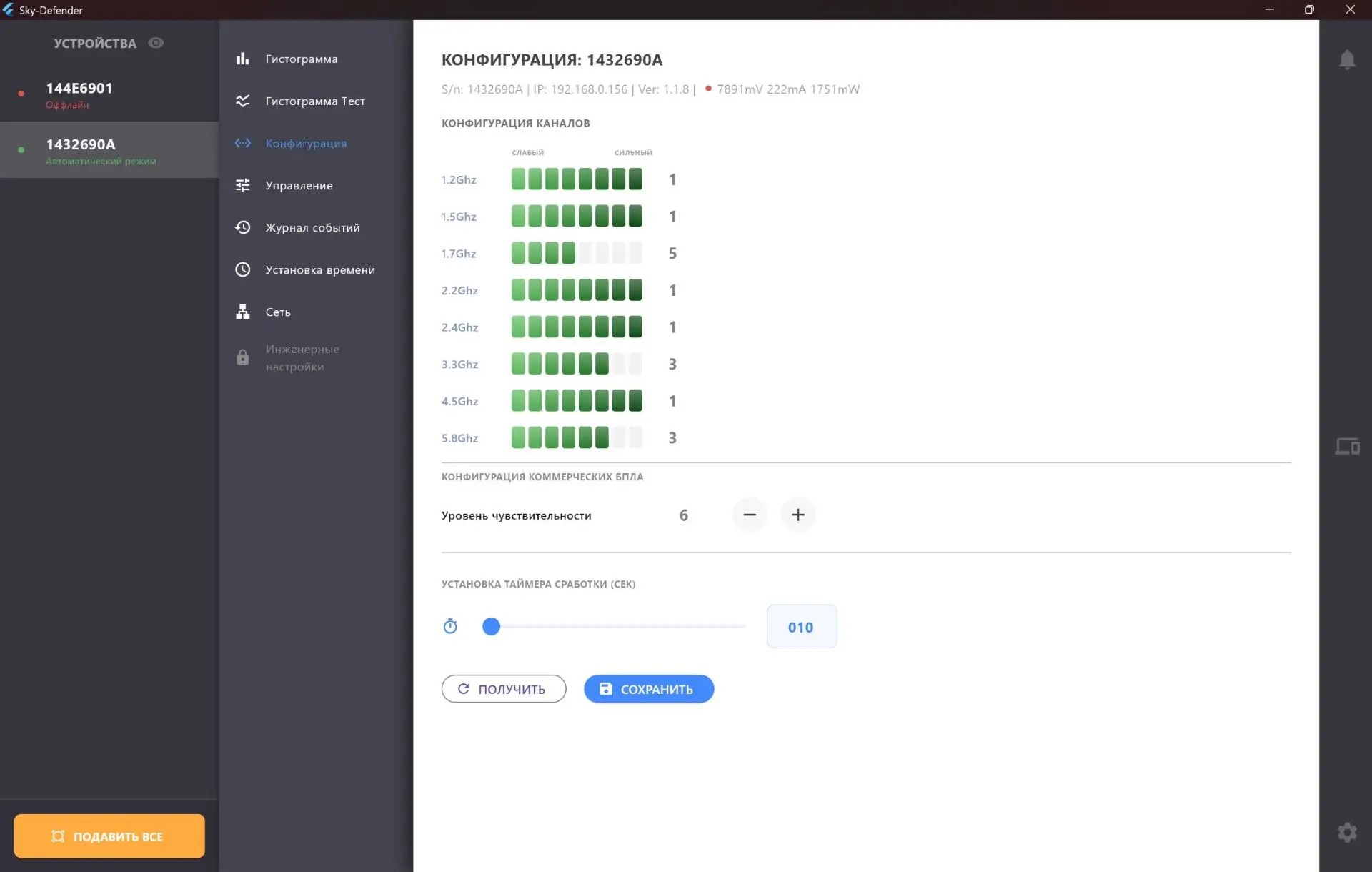
Task: Click the Автоматический режим status text
Action: click(x=101, y=161)
